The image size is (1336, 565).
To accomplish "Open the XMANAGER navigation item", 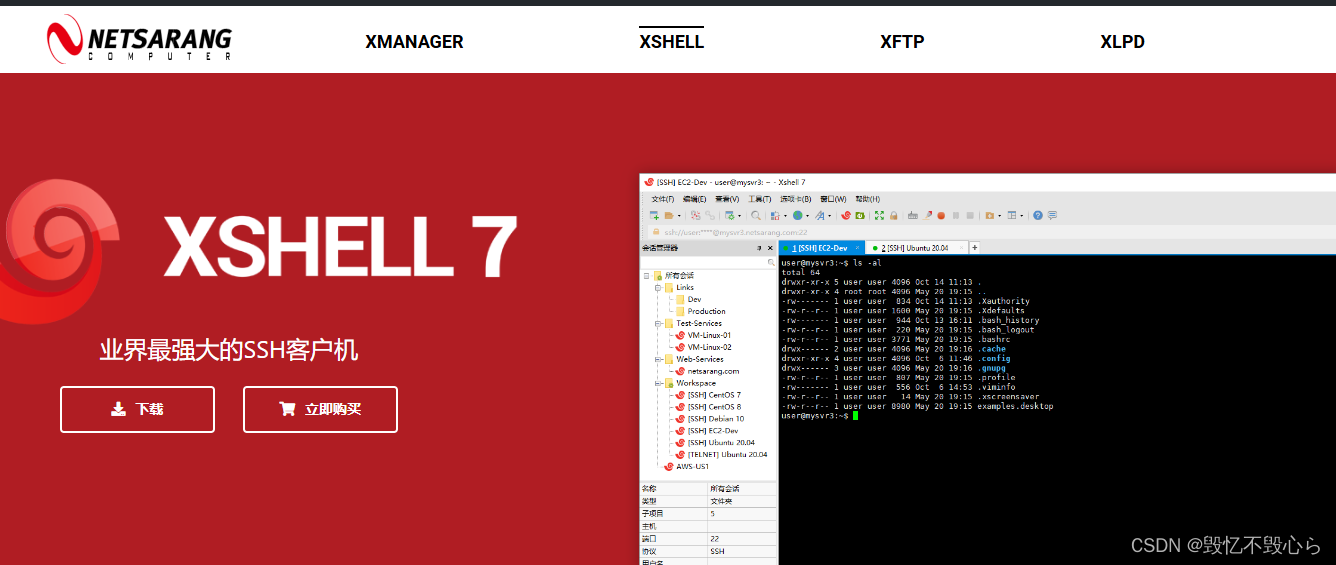I will 414,42.
